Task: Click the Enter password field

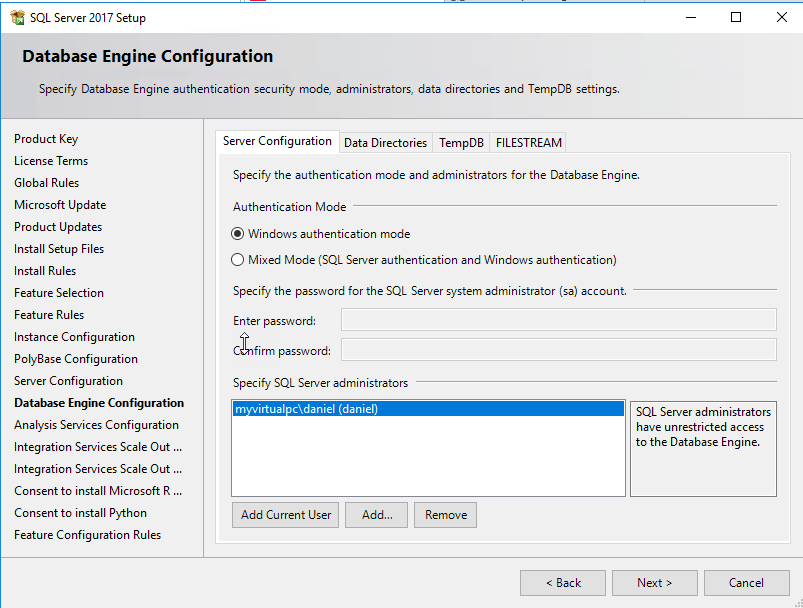Action: (x=558, y=320)
